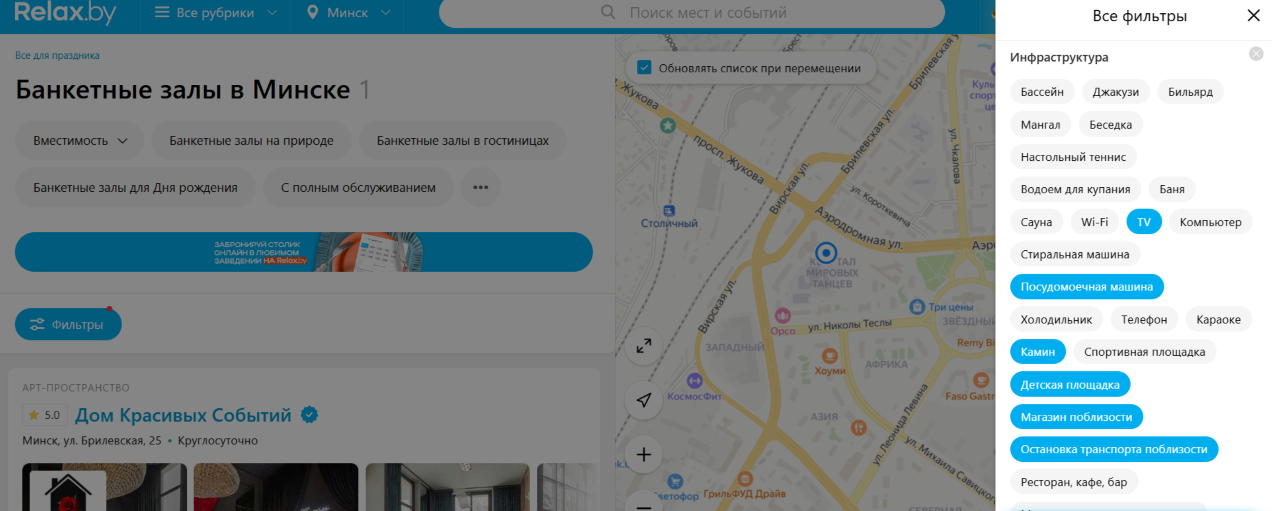Viewport: 1272px width, 511px height.
Task: Click the search magnifier icon
Action: [x=608, y=13]
